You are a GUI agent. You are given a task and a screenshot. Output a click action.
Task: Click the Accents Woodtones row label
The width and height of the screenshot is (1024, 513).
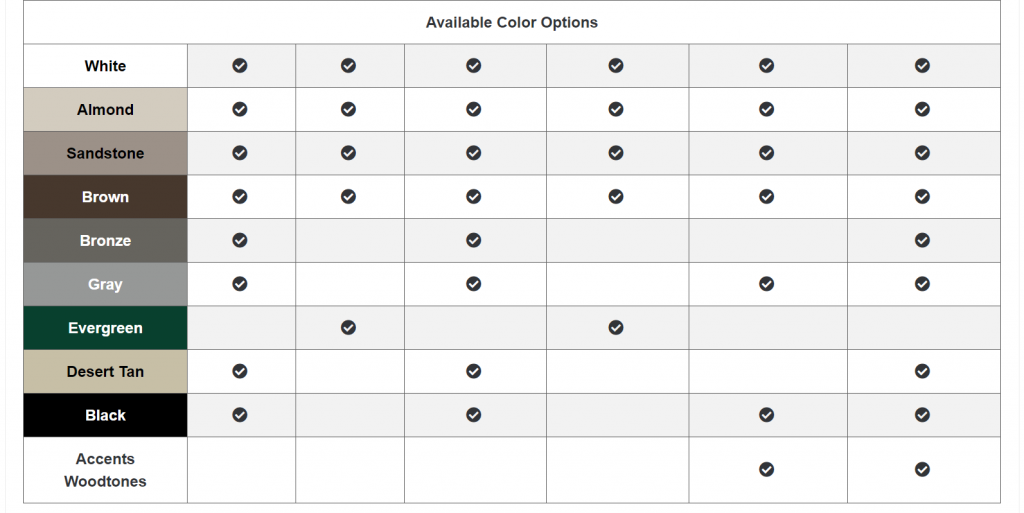(105, 470)
